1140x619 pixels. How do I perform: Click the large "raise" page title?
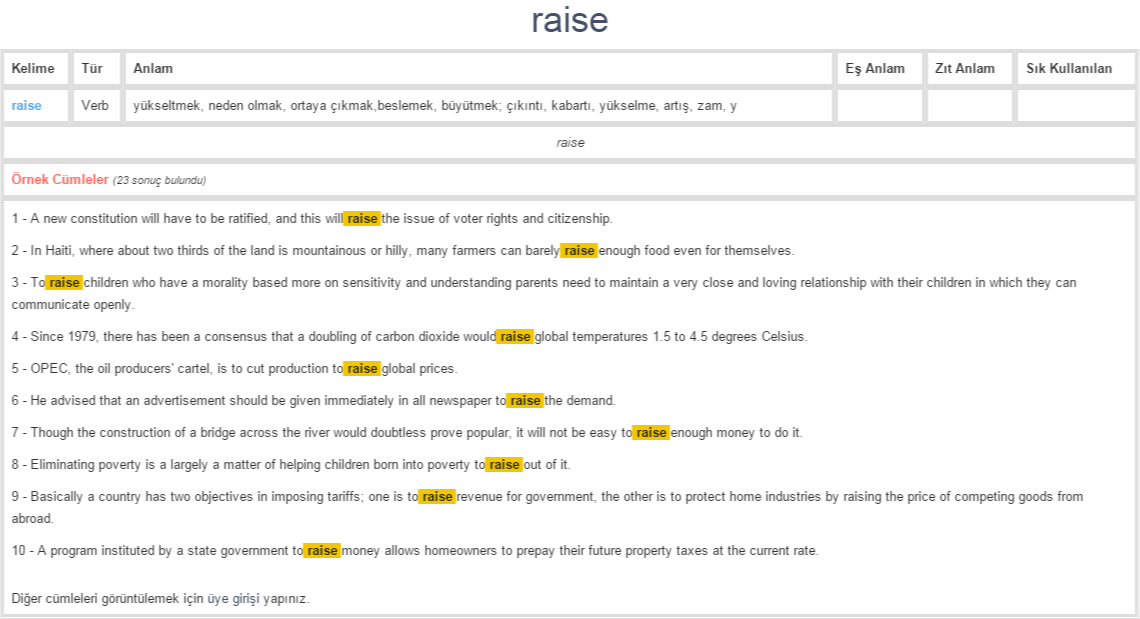569,21
